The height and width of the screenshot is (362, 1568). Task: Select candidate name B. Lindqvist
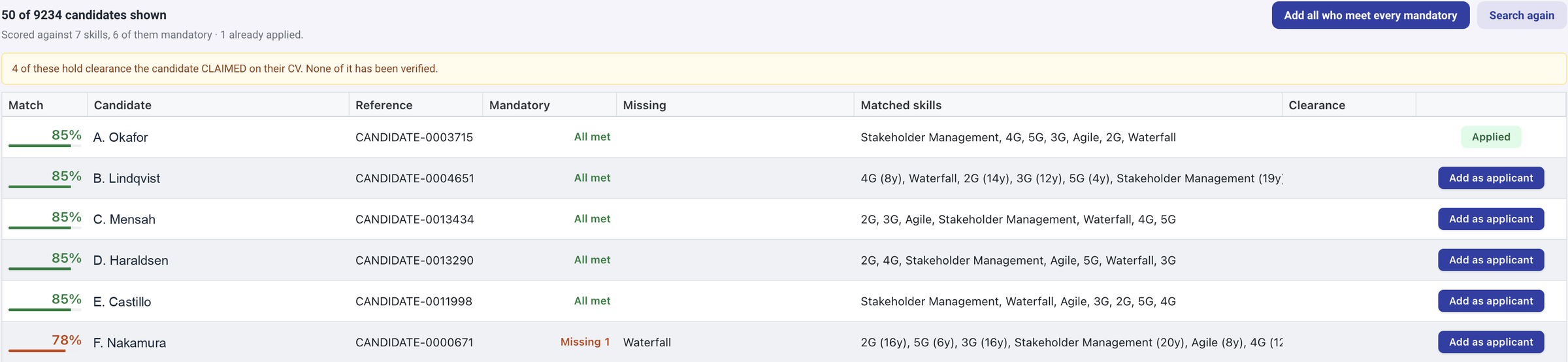(x=126, y=178)
